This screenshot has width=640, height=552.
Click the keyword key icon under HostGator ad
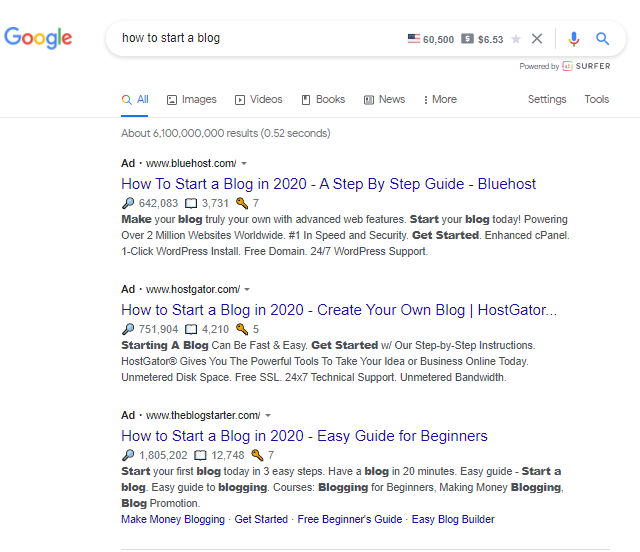(x=242, y=329)
